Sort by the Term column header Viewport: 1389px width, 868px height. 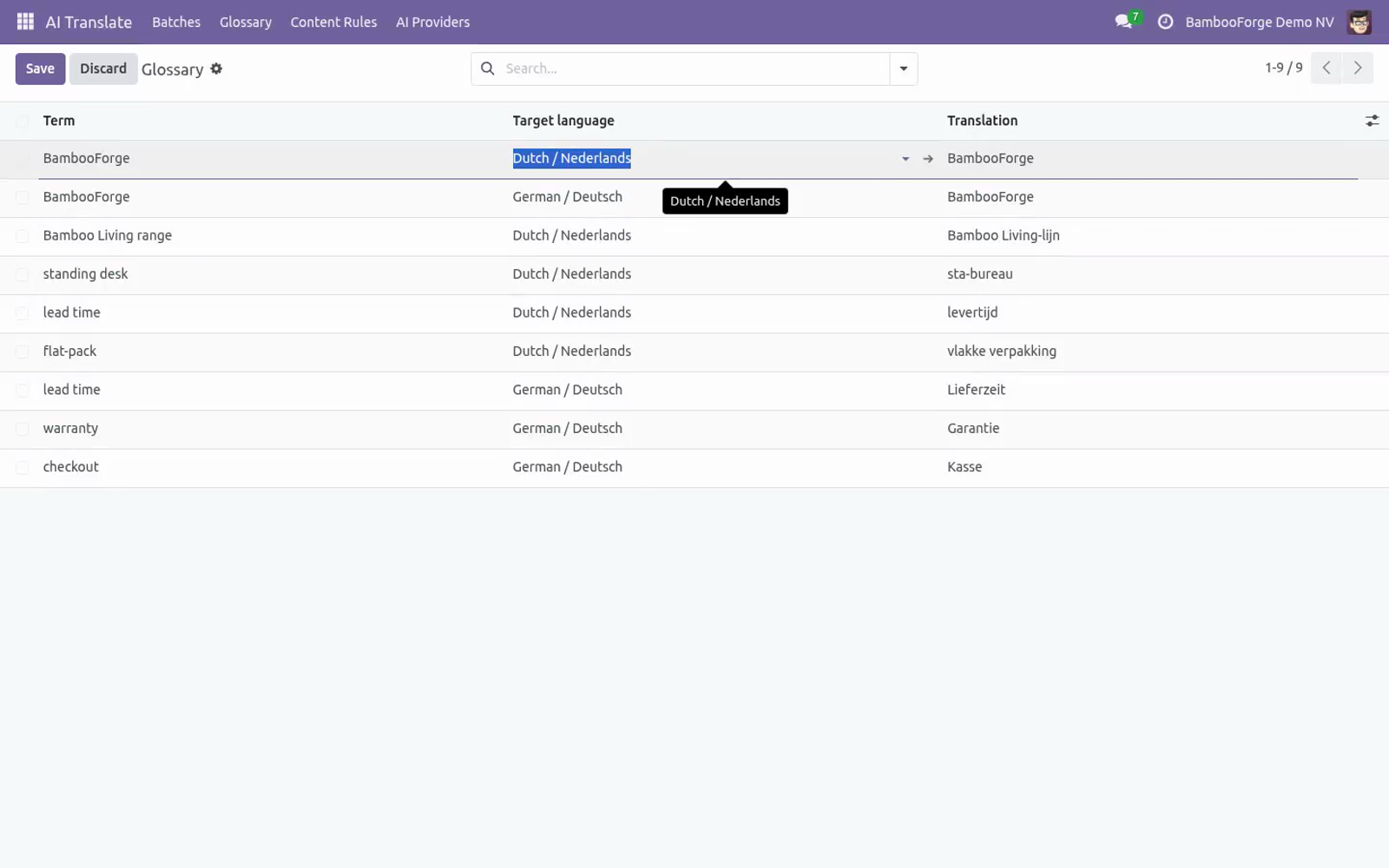tap(59, 121)
